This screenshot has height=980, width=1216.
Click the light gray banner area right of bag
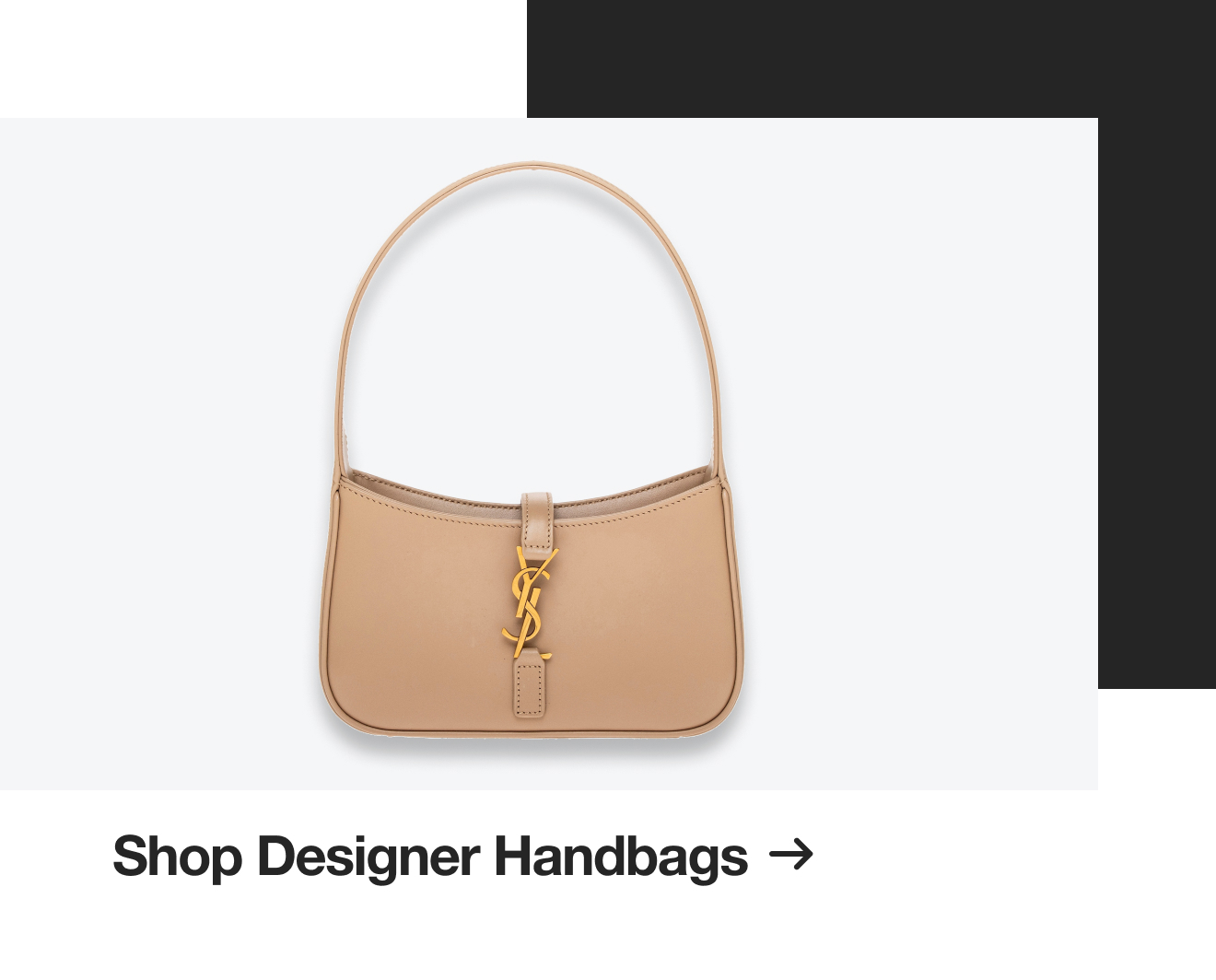921,453
